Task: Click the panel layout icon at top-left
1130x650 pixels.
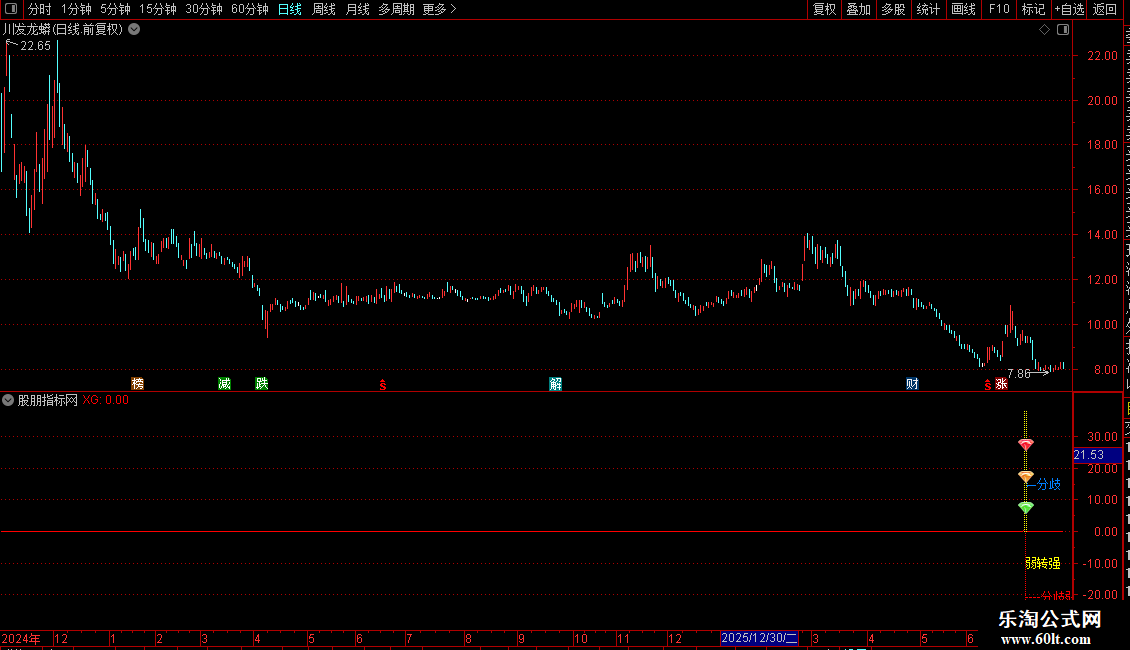Action: click(11, 9)
